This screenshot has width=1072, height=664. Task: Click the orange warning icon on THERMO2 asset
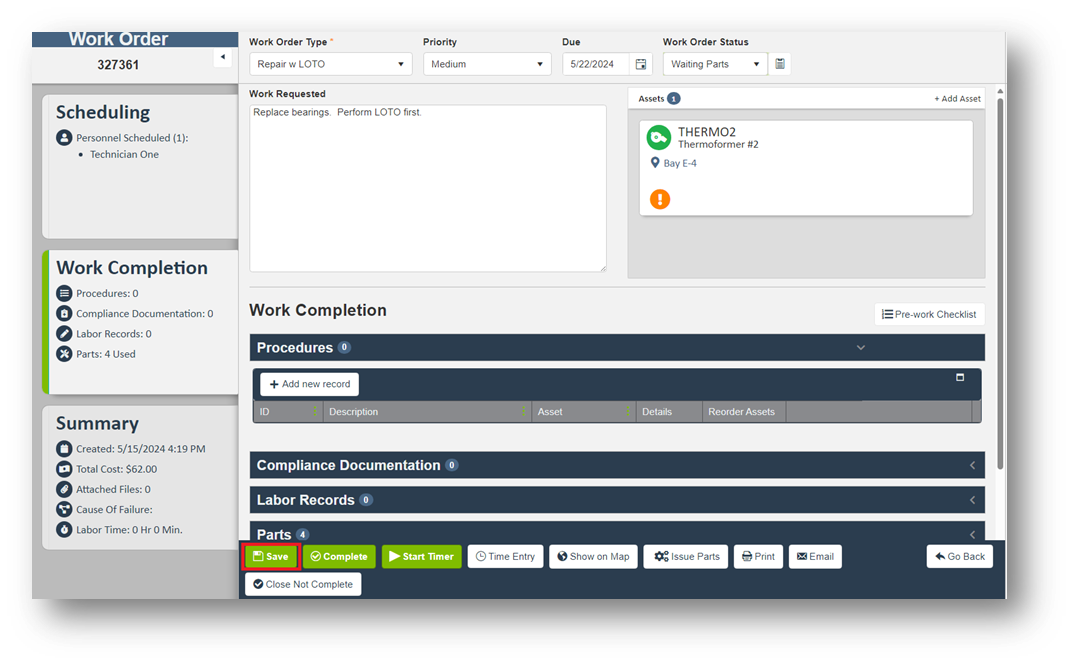(659, 199)
